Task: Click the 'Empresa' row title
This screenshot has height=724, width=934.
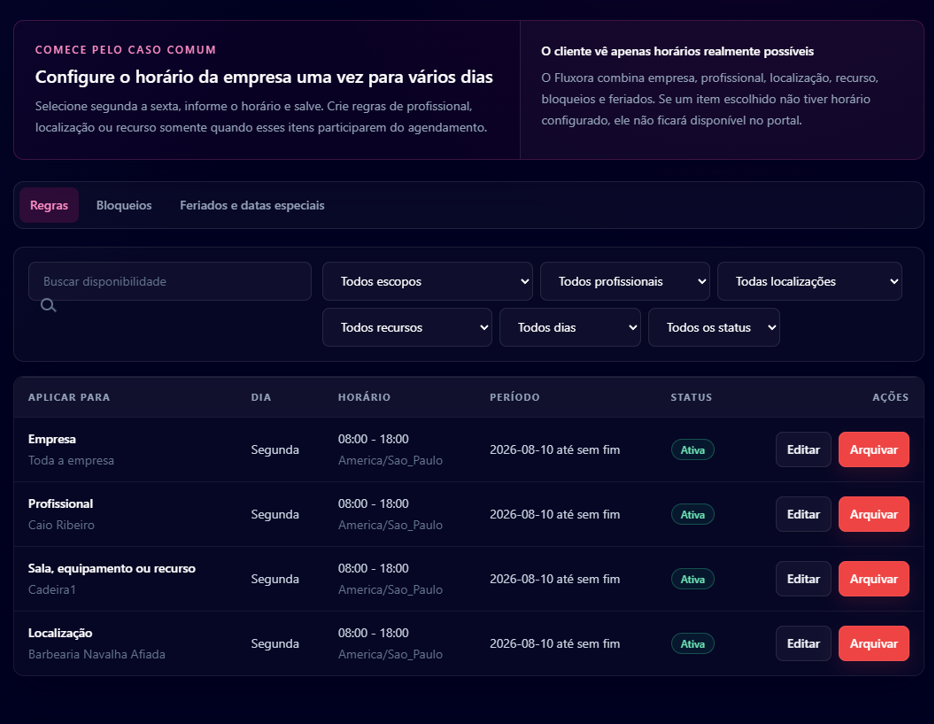Action: click(x=52, y=439)
